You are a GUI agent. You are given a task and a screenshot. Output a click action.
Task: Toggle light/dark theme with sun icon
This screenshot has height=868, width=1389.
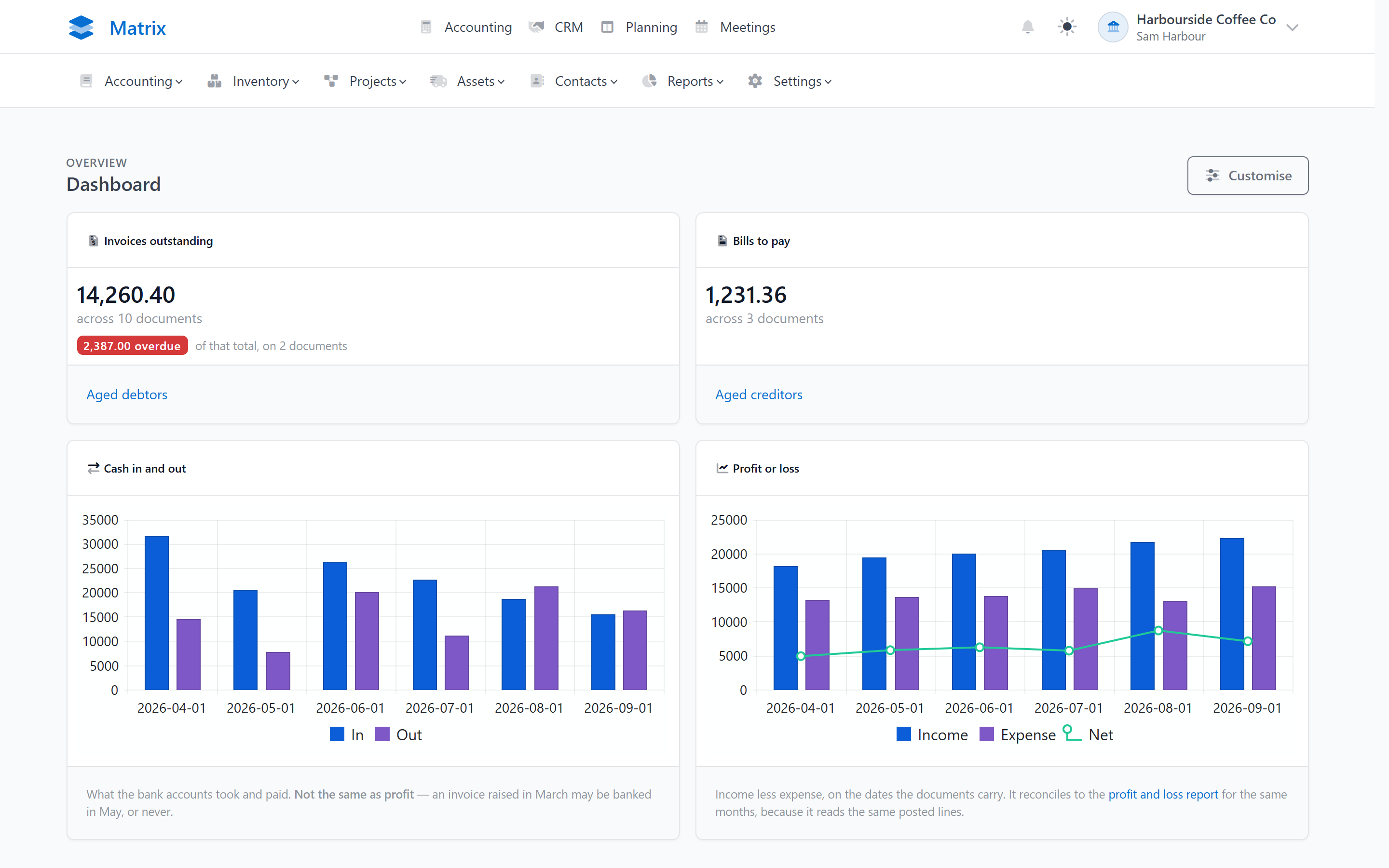pyautogui.click(x=1067, y=27)
